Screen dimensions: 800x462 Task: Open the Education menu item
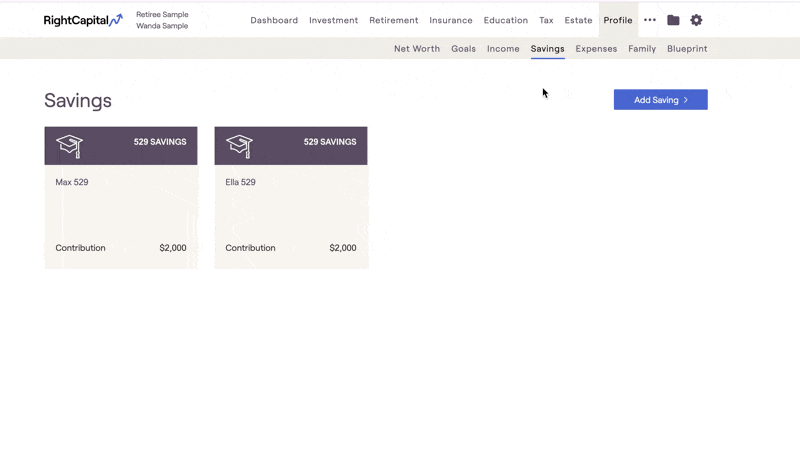(x=505, y=20)
